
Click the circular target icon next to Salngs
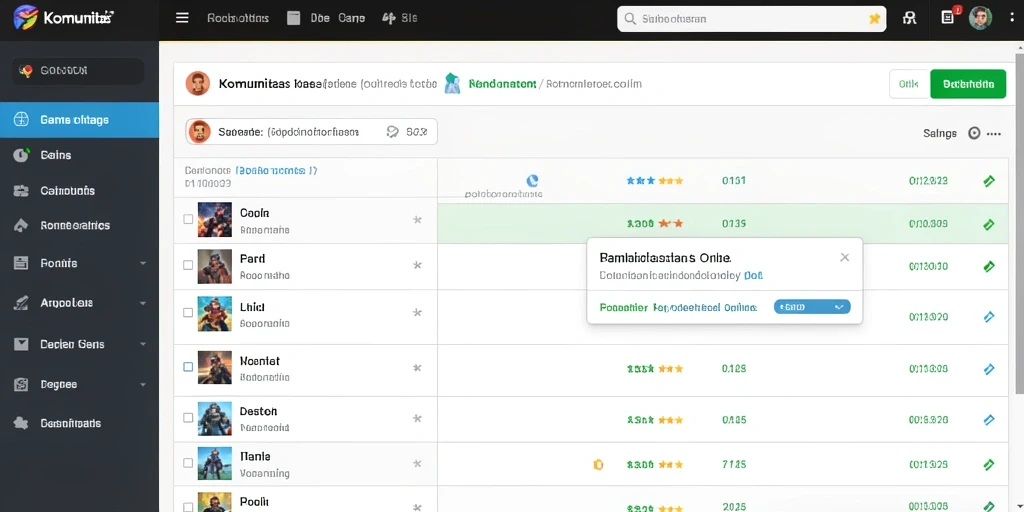(974, 133)
